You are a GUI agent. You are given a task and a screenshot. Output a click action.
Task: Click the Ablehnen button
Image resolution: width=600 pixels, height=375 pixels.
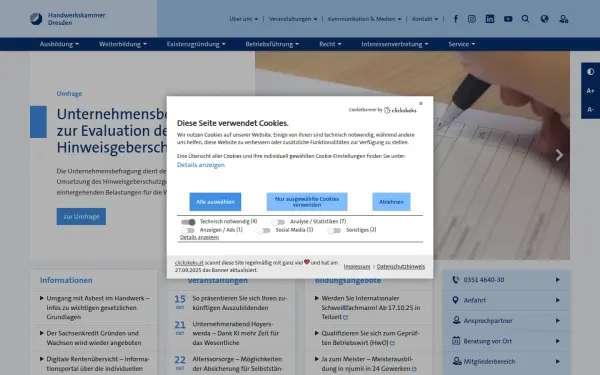pyautogui.click(x=391, y=202)
